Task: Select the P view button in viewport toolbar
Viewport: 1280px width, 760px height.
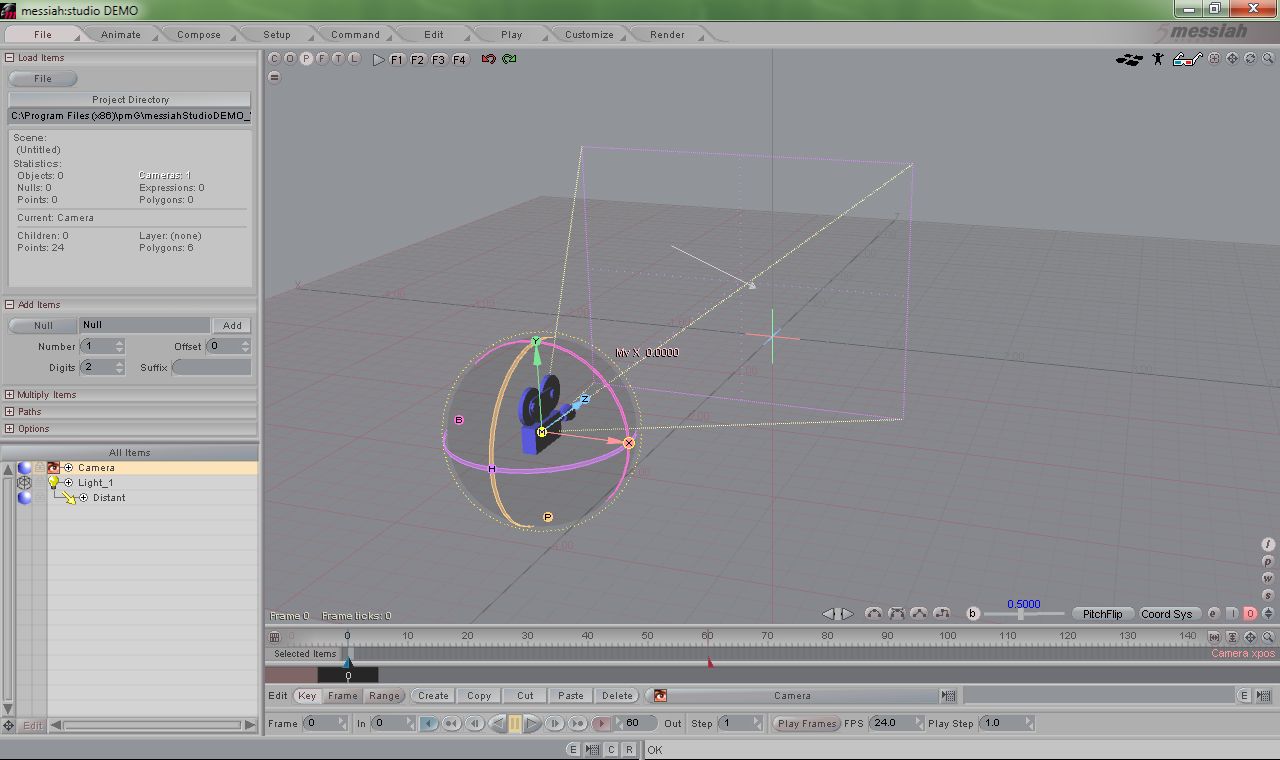Action: [x=306, y=59]
